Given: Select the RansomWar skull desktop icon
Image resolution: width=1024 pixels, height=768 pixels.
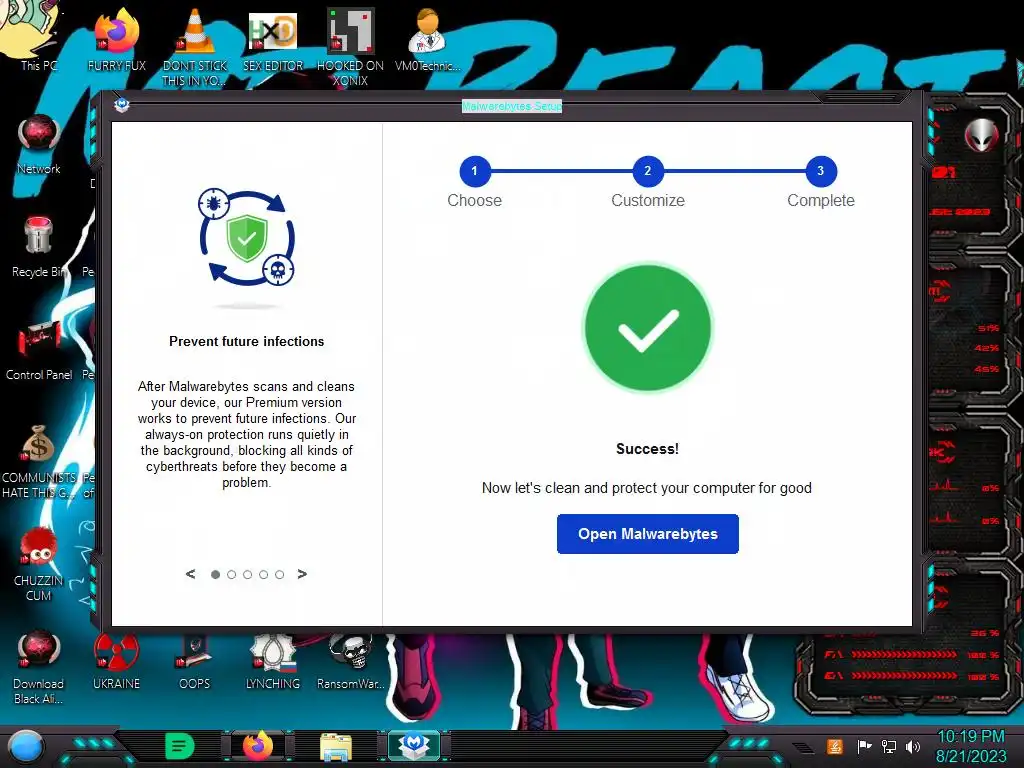Looking at the screenshot, I should point(350,661).
